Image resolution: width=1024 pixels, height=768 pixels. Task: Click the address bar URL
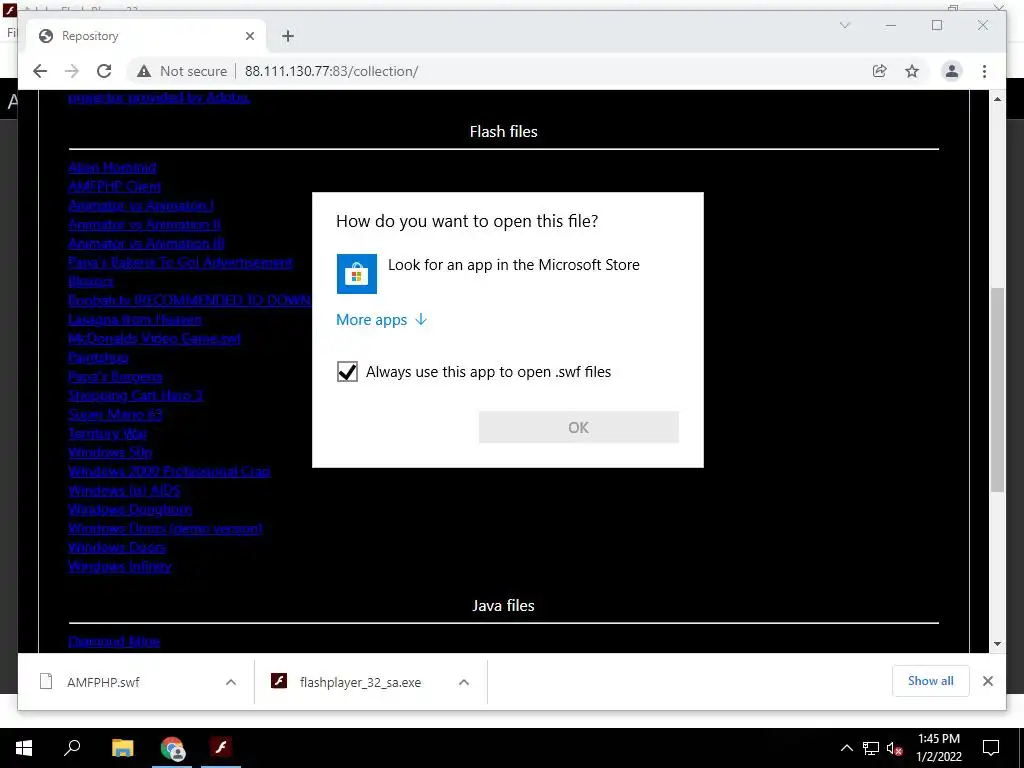pos(331,71)
